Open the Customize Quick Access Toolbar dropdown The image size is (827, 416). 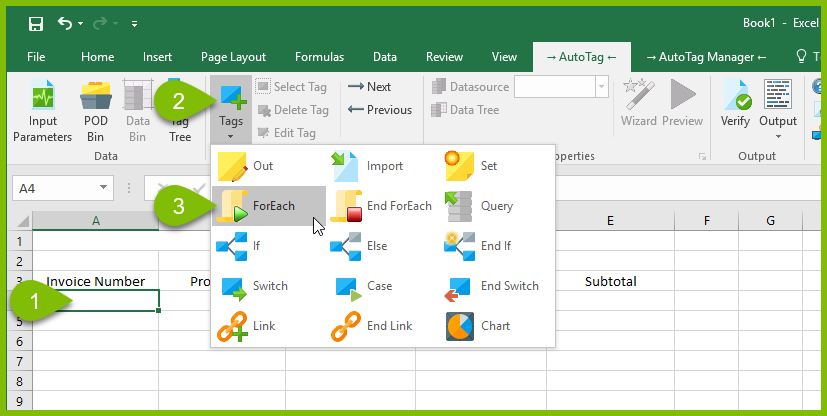tap(134, 24)
